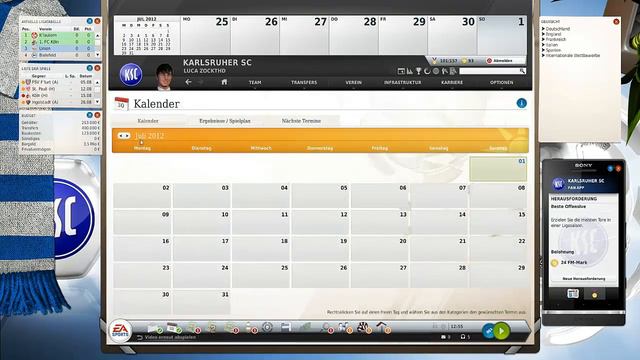Click the round target icon in bottom bar

click(x=267, y=327)
